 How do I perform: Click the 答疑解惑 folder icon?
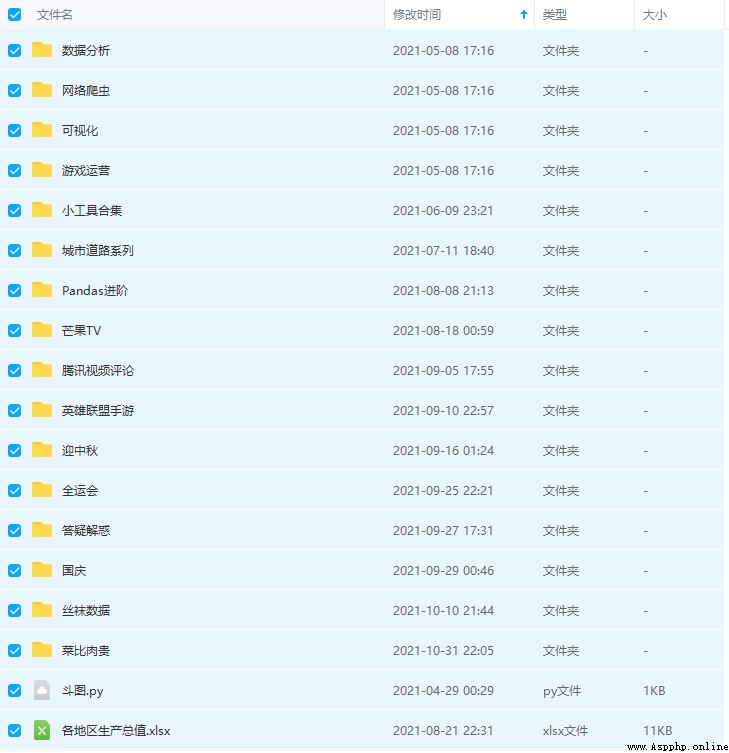click(x=42, y=530)
